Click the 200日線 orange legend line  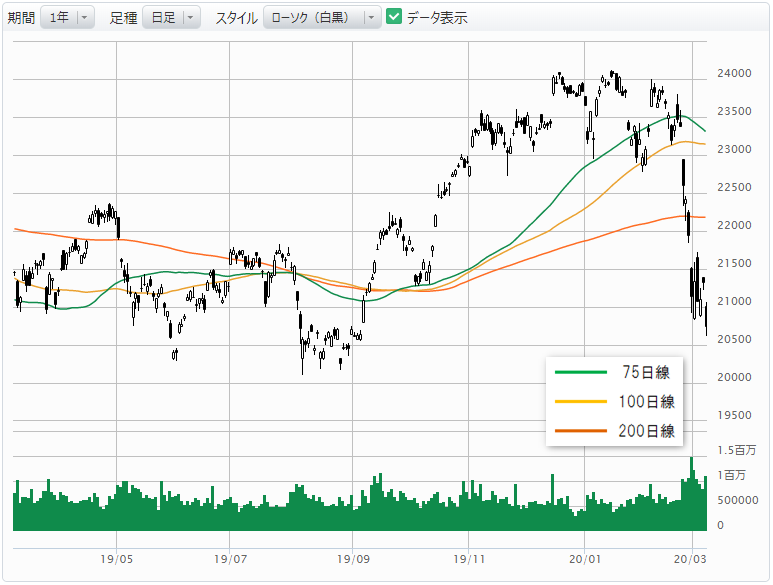point(581,431)
